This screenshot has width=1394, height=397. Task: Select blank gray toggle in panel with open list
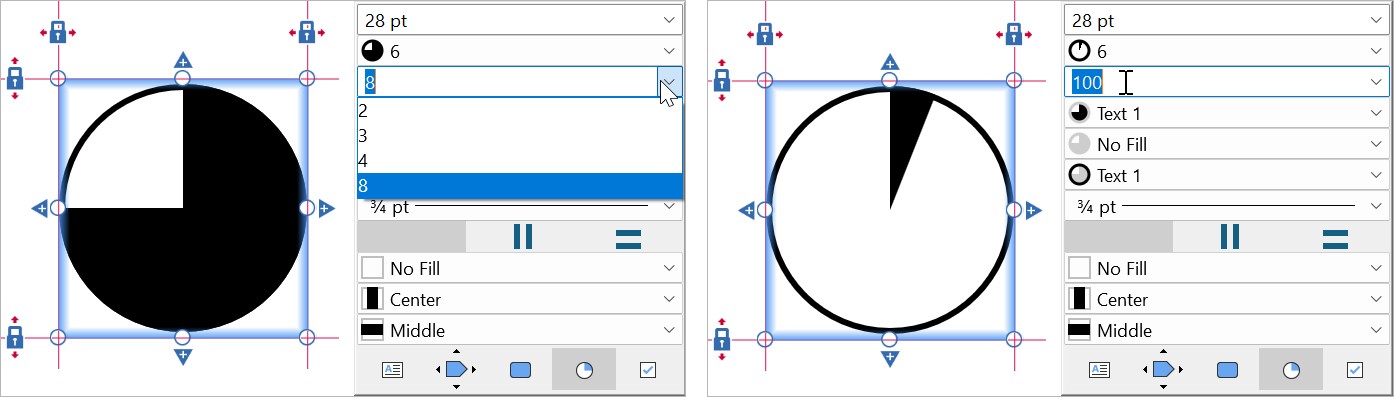[412, 237]
